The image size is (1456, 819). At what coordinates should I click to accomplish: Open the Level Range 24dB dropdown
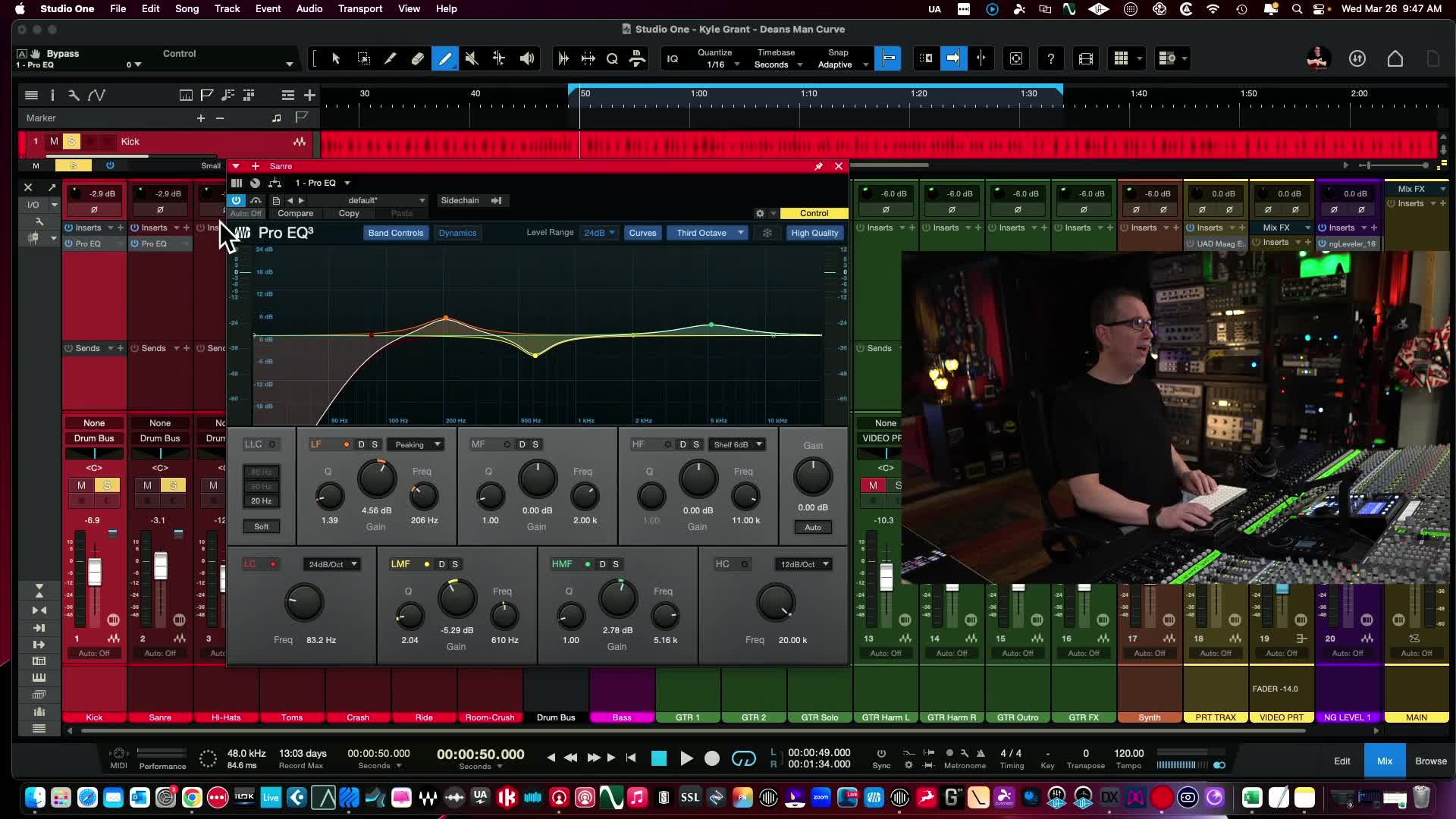[599, 233]
